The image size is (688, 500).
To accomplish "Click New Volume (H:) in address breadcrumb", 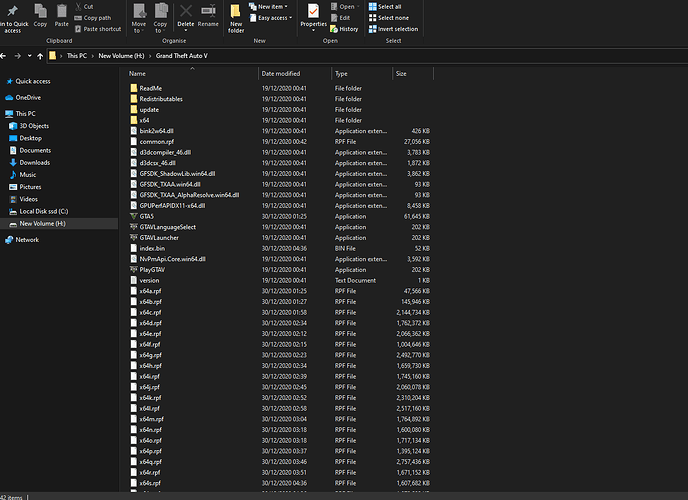I will click(121, 56).
